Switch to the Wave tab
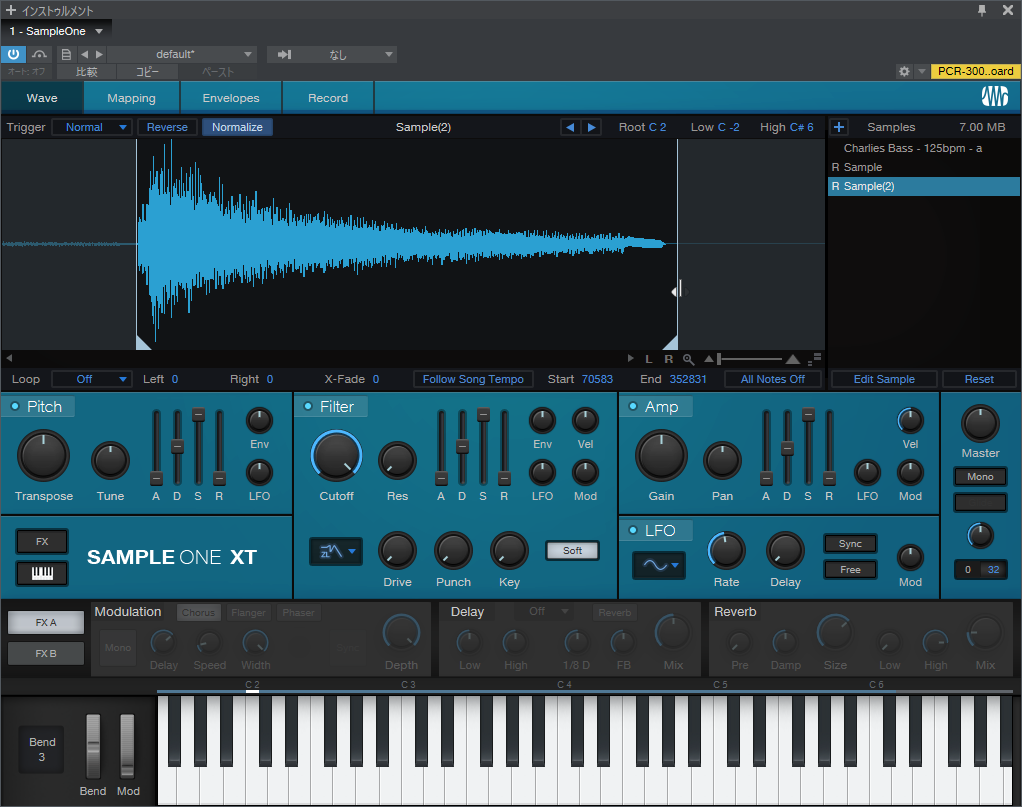 pos(42,98)
